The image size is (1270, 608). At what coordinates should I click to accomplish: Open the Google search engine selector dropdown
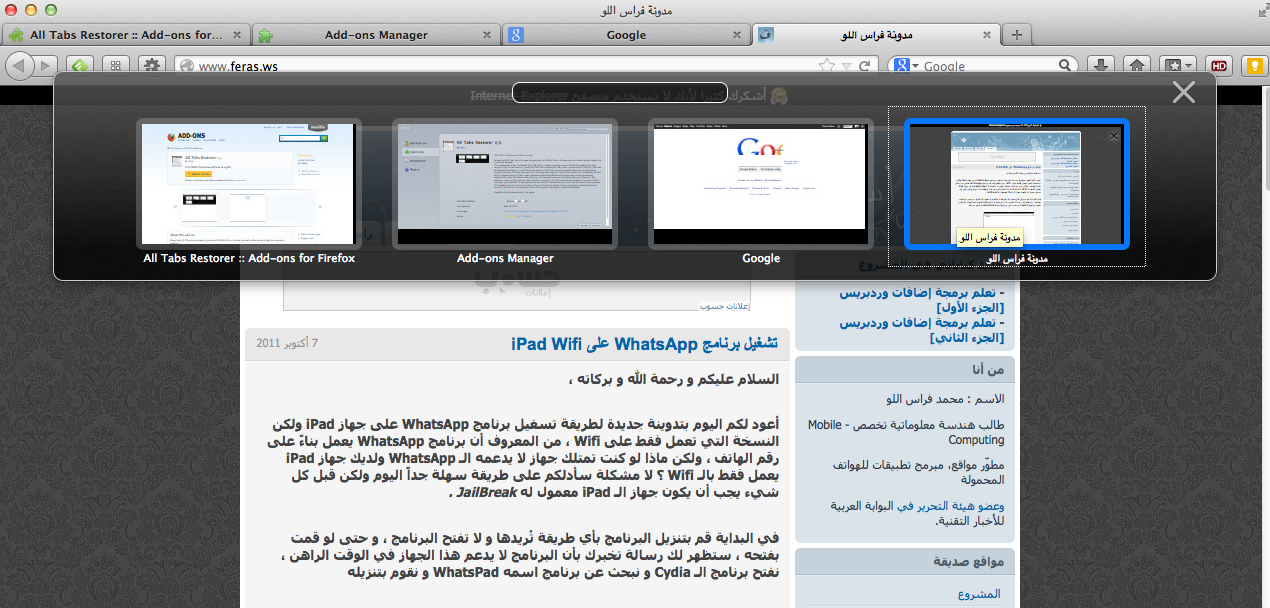tap(904, 66)
